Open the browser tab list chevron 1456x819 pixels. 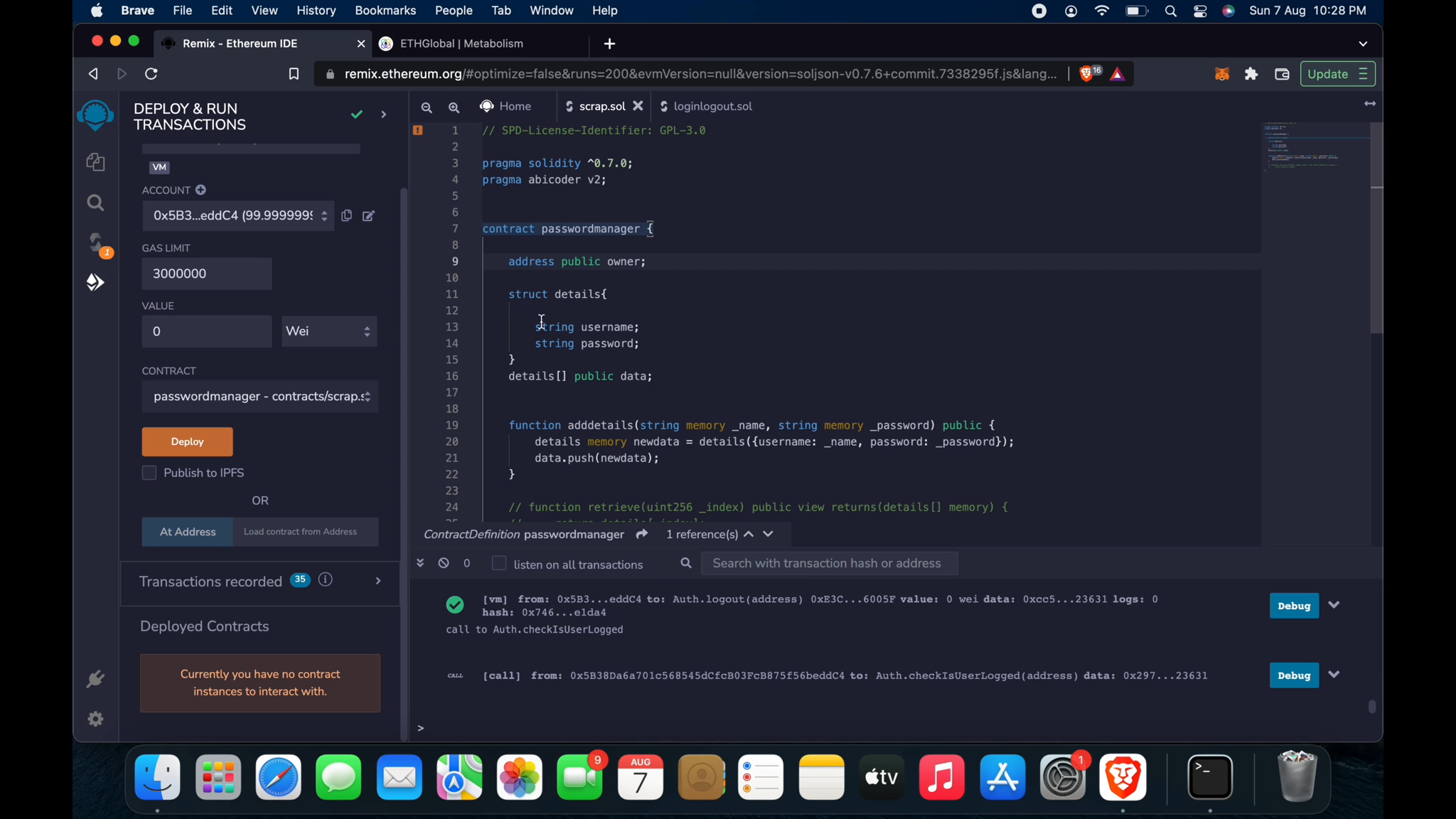pos(1363,44)
